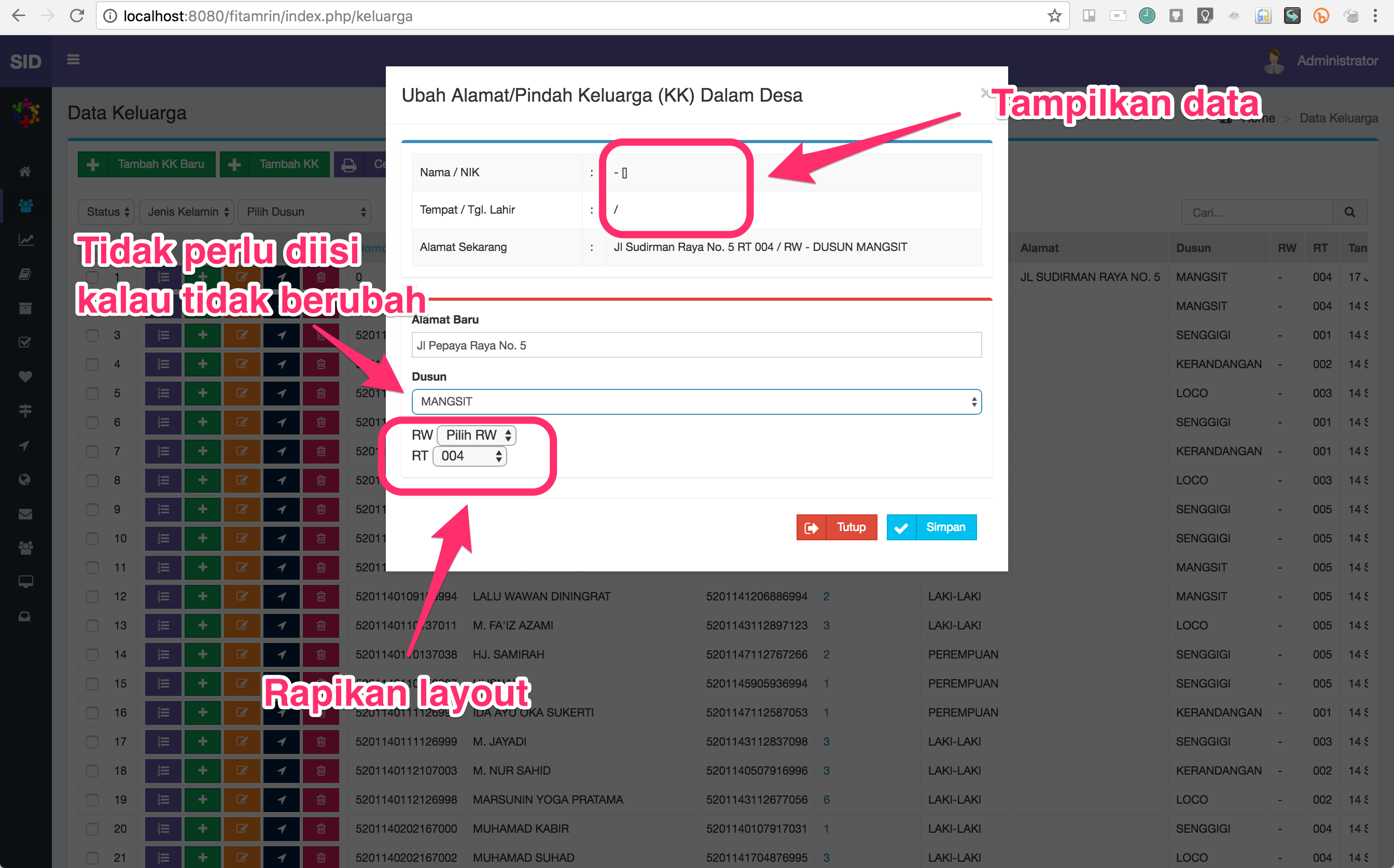Open the Pilih RW dropdown
The image size is (1394, 868).
click(x=477, y=435)
